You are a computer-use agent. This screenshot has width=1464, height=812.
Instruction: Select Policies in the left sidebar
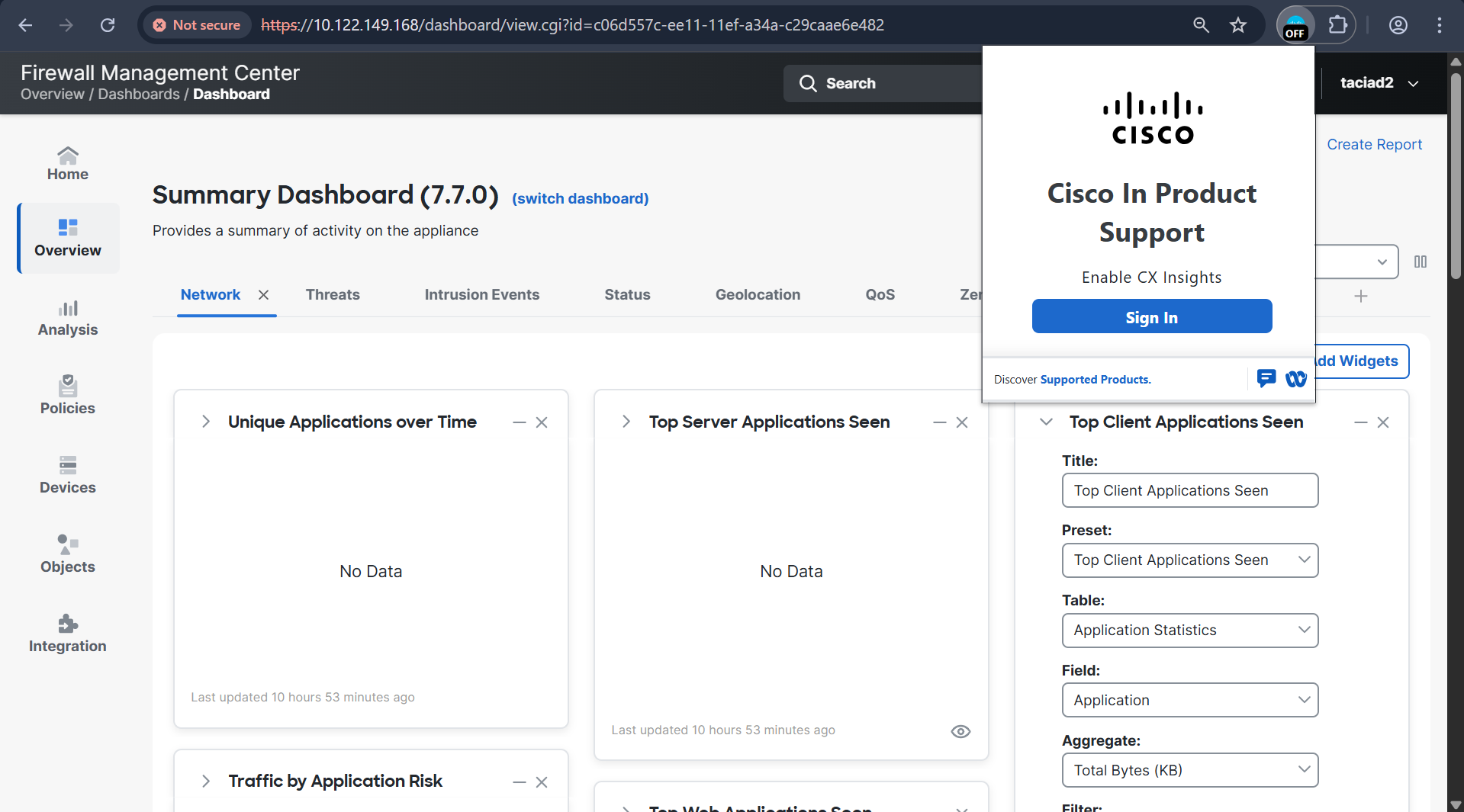pyautogui.click(x=67, y=395)
